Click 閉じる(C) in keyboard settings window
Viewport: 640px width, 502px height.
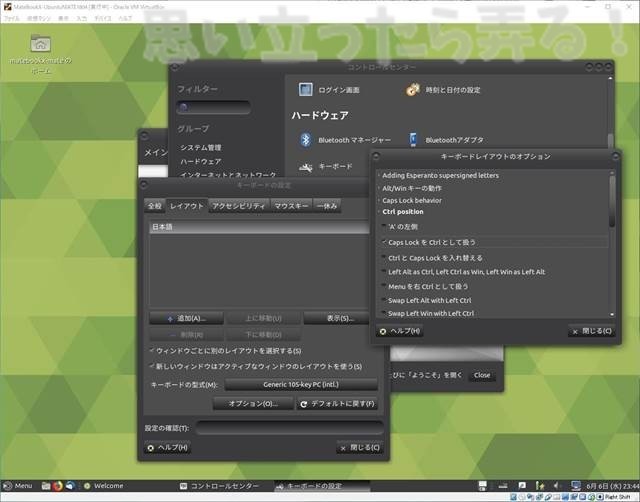point(360,448)
